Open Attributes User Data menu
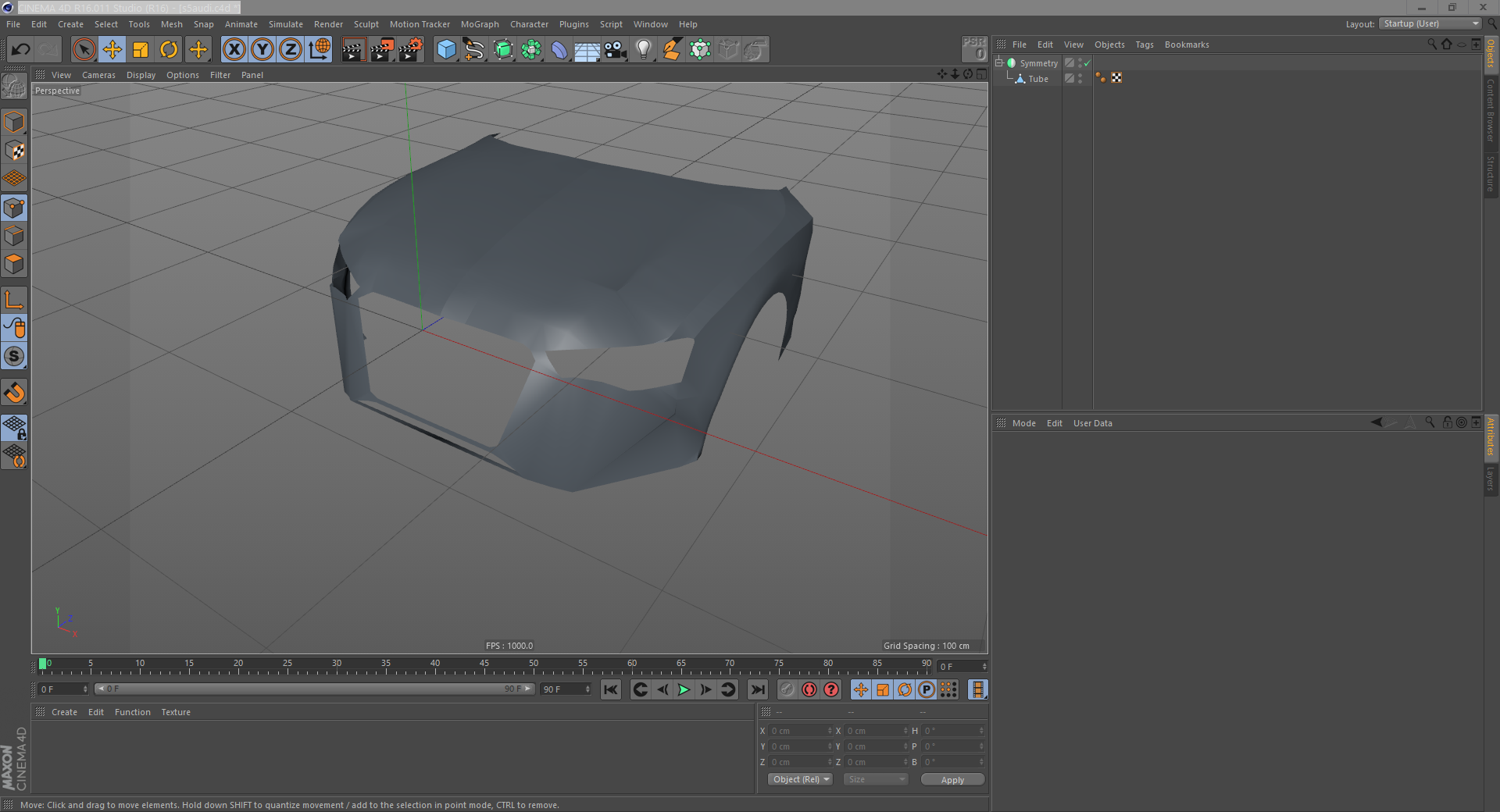 1093,423
